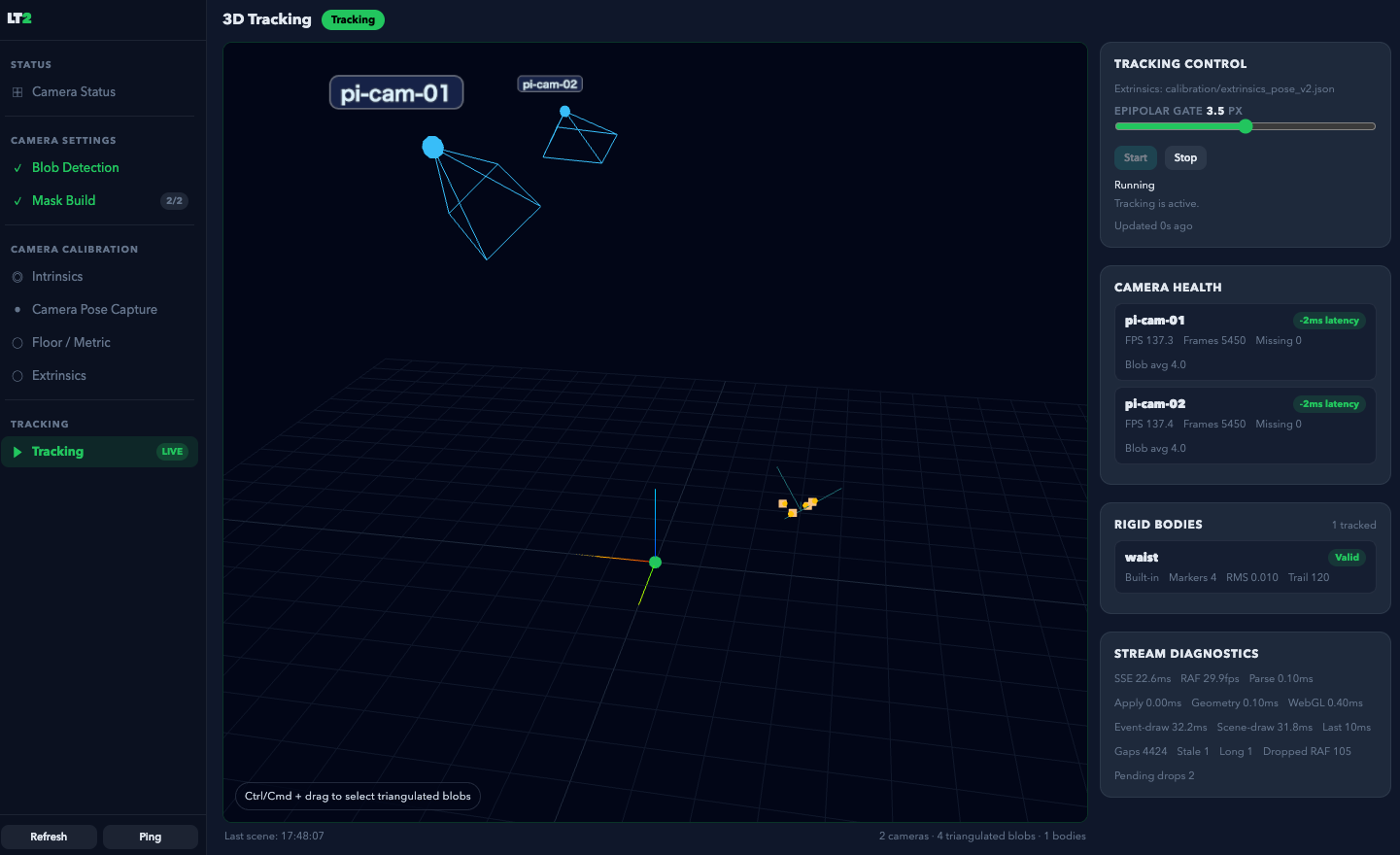Image resolution: width=1400 pixels, height=855 pixels.
Task: Click pi-cam-01 latency badge
Action: [1329, 321]
